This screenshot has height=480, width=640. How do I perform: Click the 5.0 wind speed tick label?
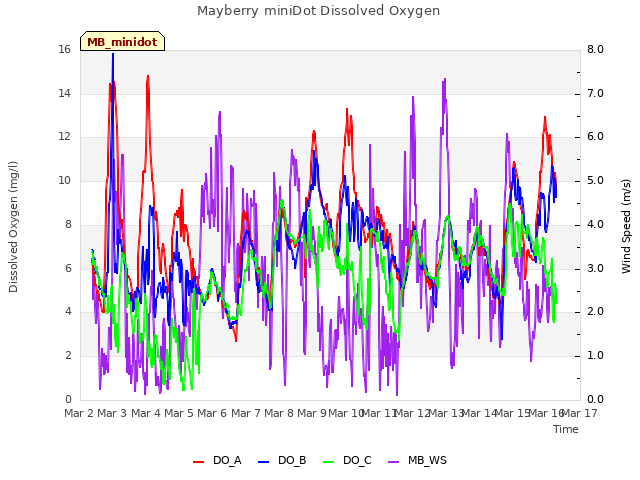point(595,180)
